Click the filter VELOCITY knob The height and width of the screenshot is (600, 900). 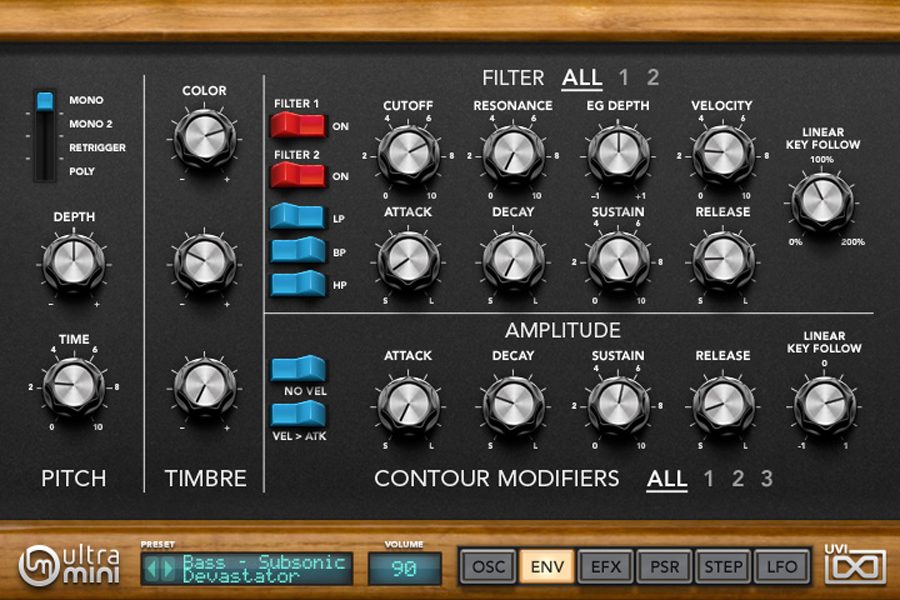coord(723,155)
